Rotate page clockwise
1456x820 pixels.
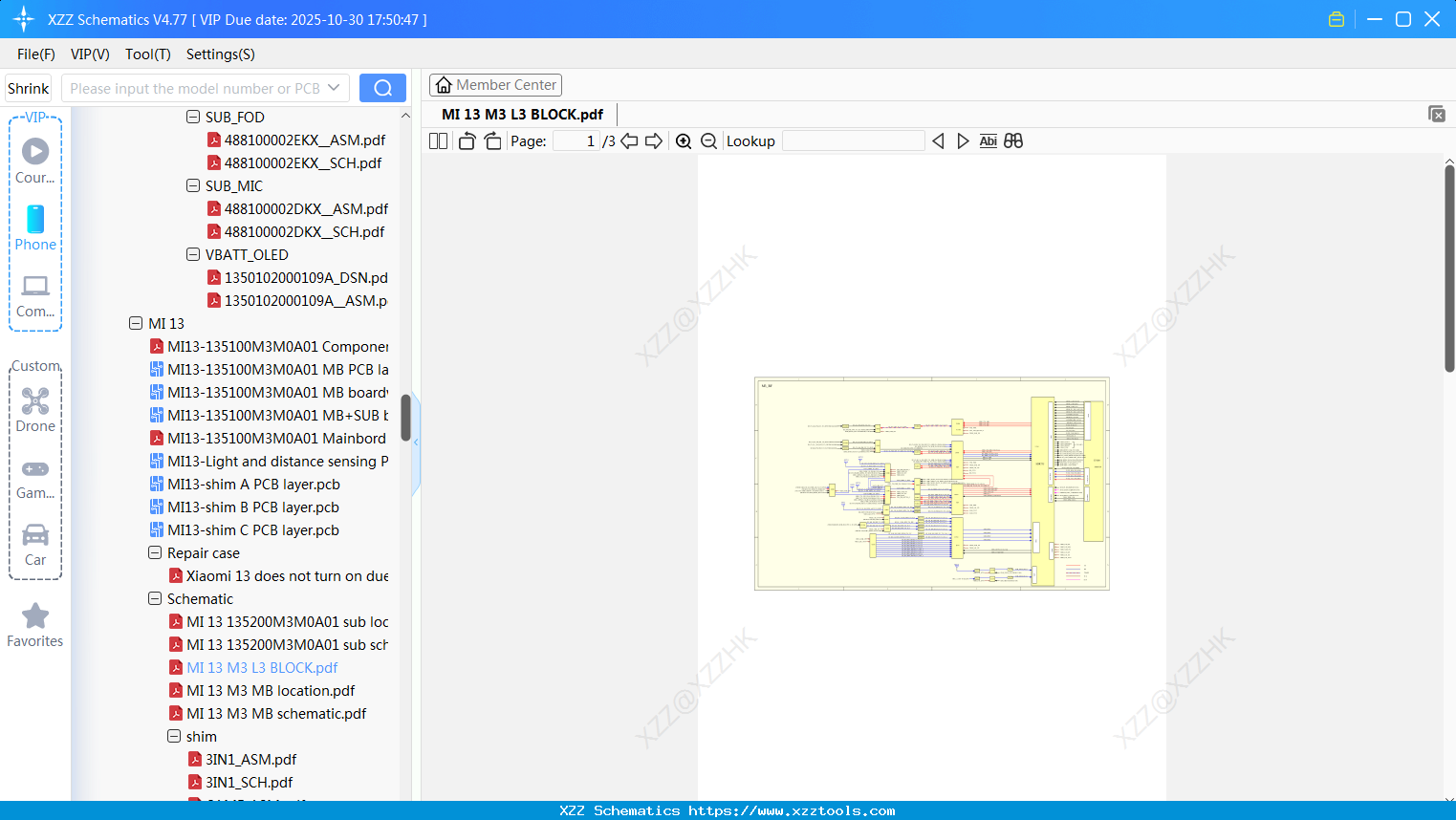click(x=492, y=141)
